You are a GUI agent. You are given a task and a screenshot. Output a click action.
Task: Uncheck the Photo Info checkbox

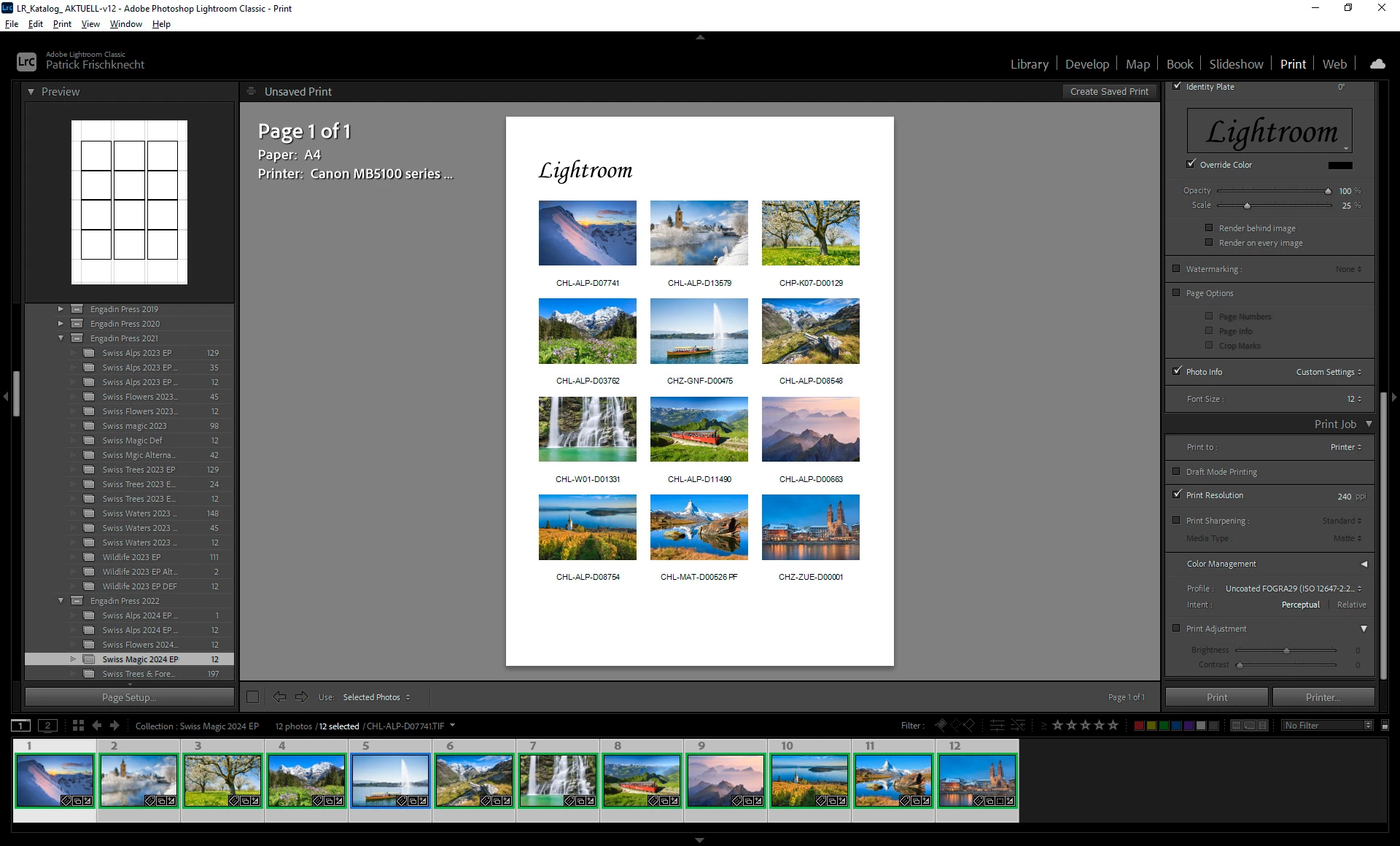tap(1176, 371)
